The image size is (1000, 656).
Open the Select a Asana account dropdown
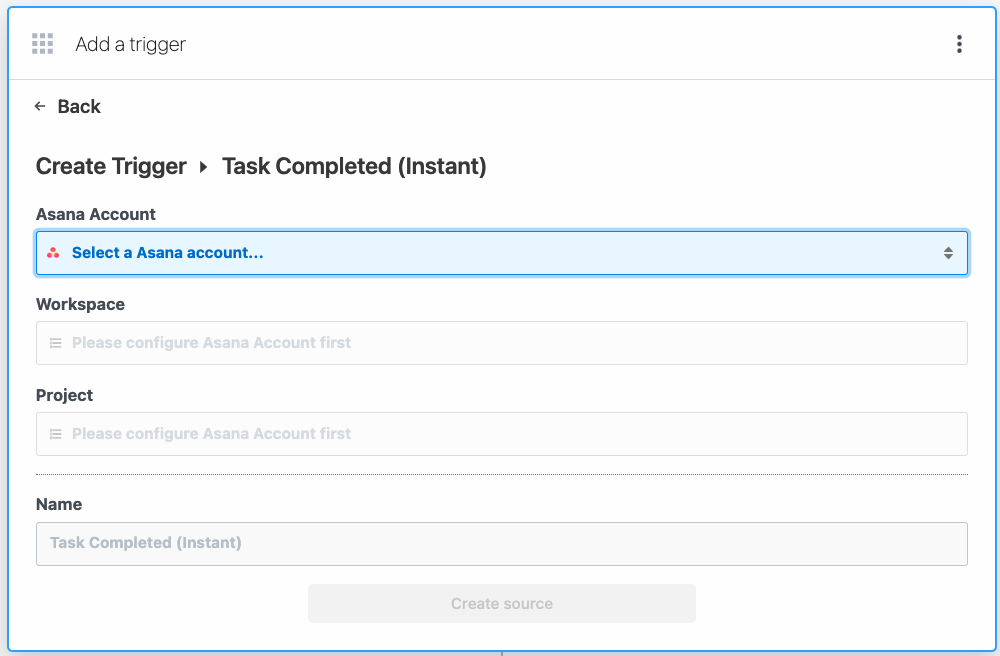[x=502, y=253]
